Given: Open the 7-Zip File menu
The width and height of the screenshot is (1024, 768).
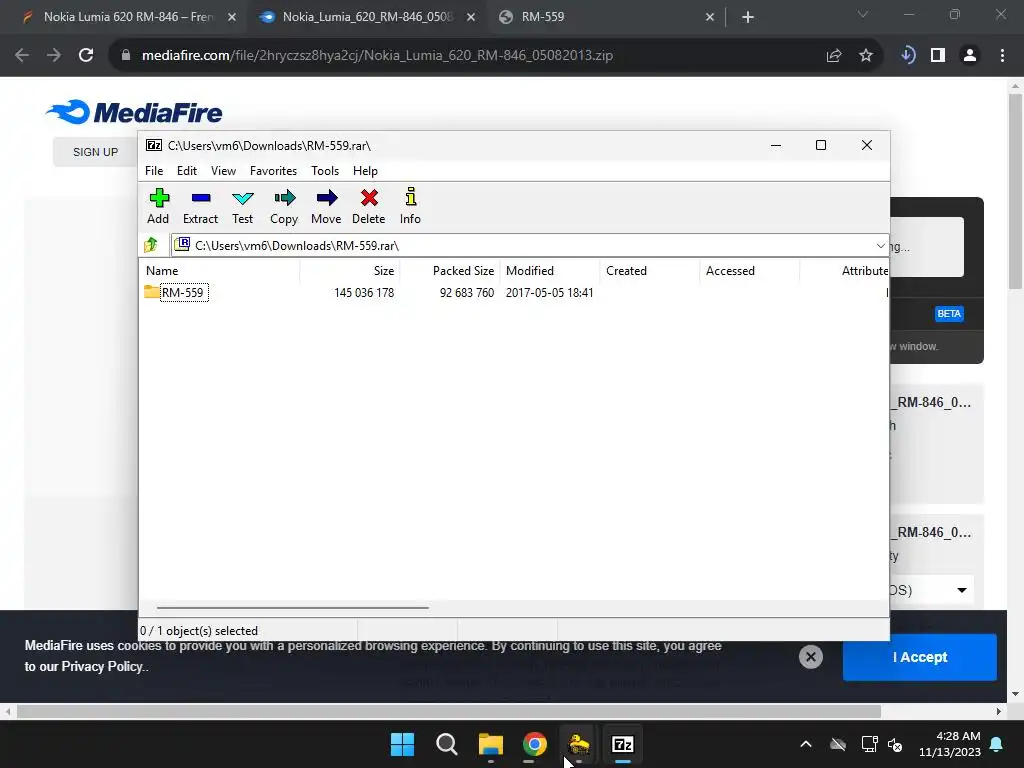Looking at the screenshot, I should (154, 170).
